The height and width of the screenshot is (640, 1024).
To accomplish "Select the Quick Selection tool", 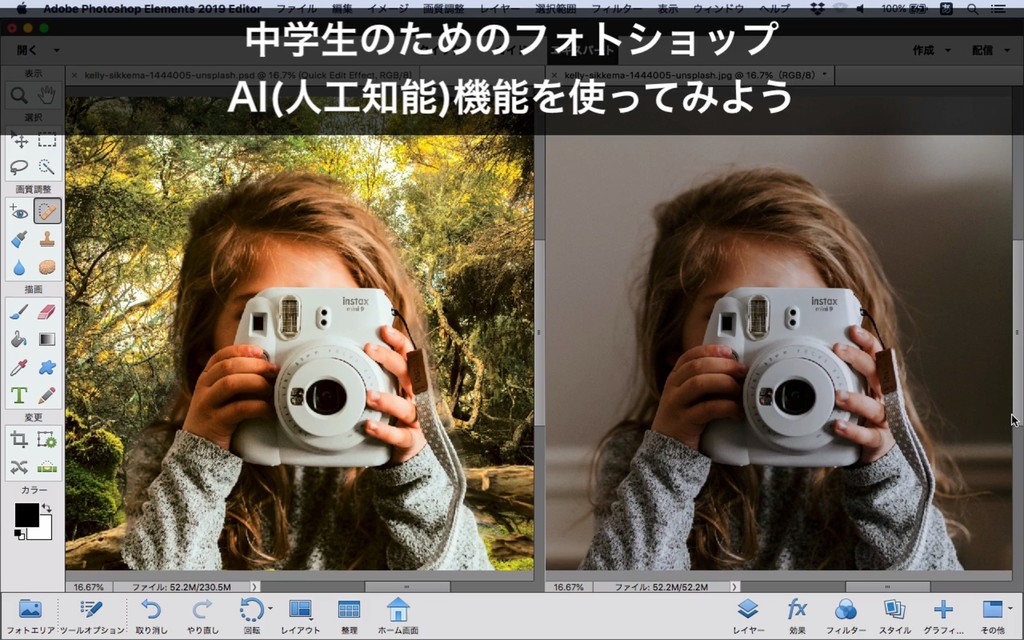I will point(46,167).
